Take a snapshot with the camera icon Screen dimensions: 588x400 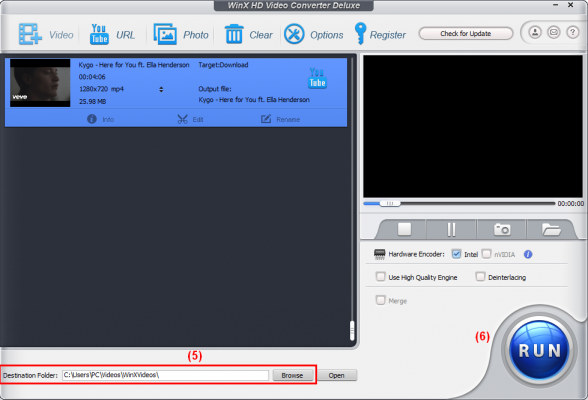tap(502, 229)
